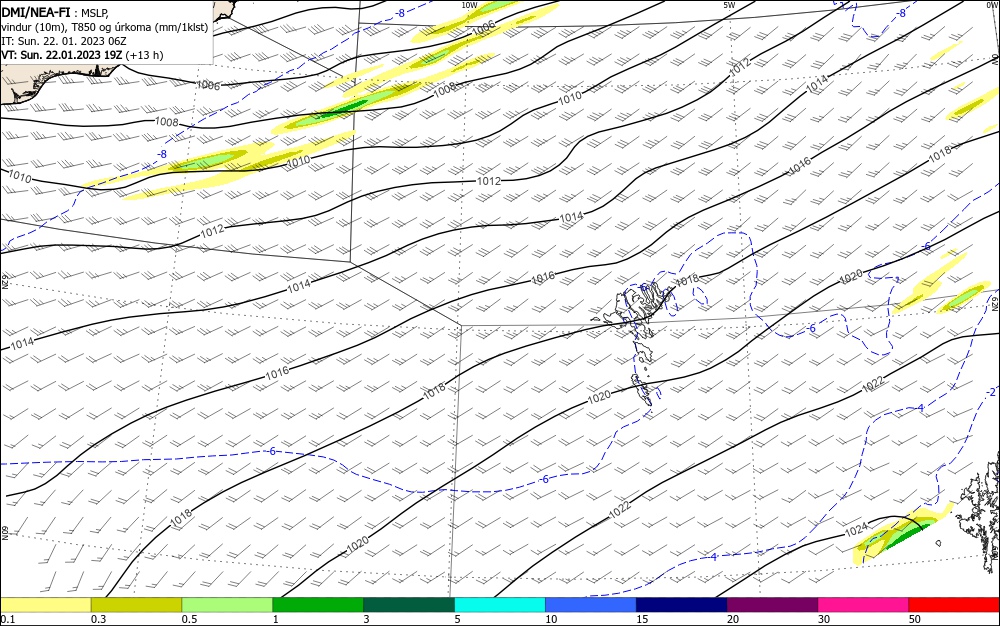Click the olive 0.3 legend color swatch
1000x626 pixels.
(x=136, y=605)
